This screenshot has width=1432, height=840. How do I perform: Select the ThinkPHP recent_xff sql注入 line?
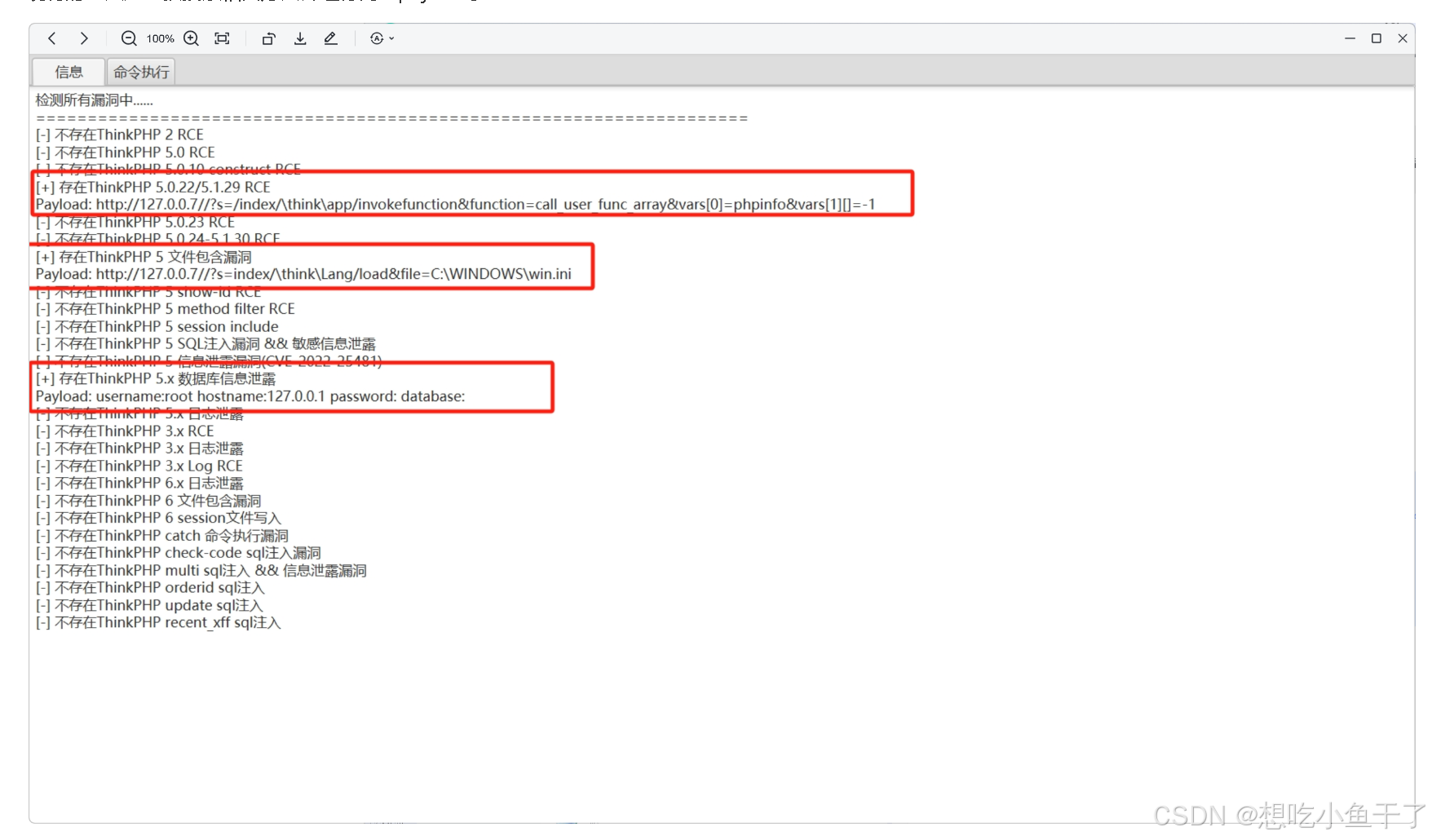(158, 623)
